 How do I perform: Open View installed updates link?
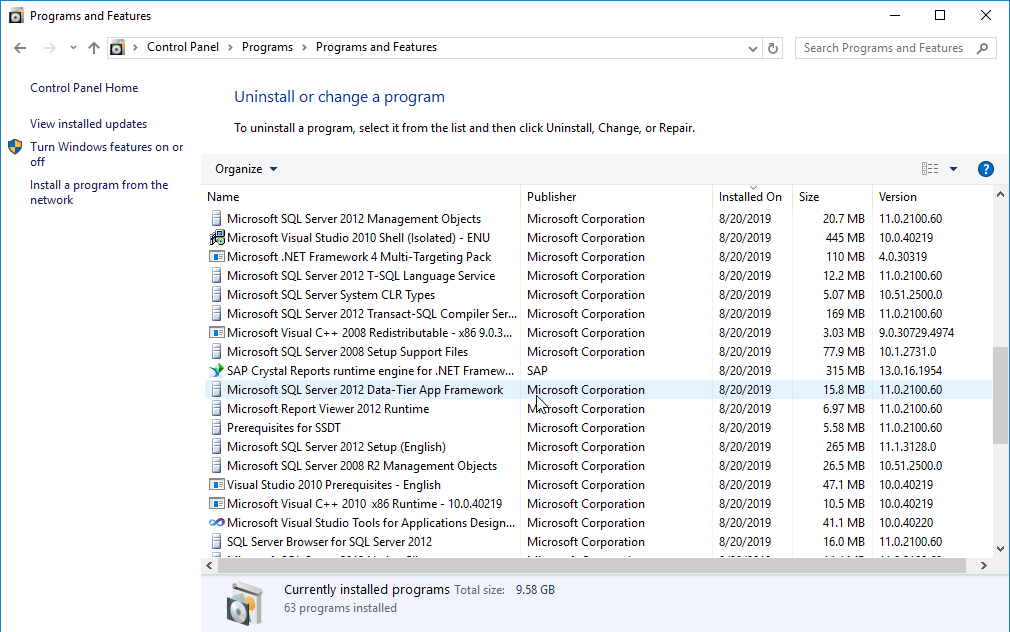click(88, 124)
